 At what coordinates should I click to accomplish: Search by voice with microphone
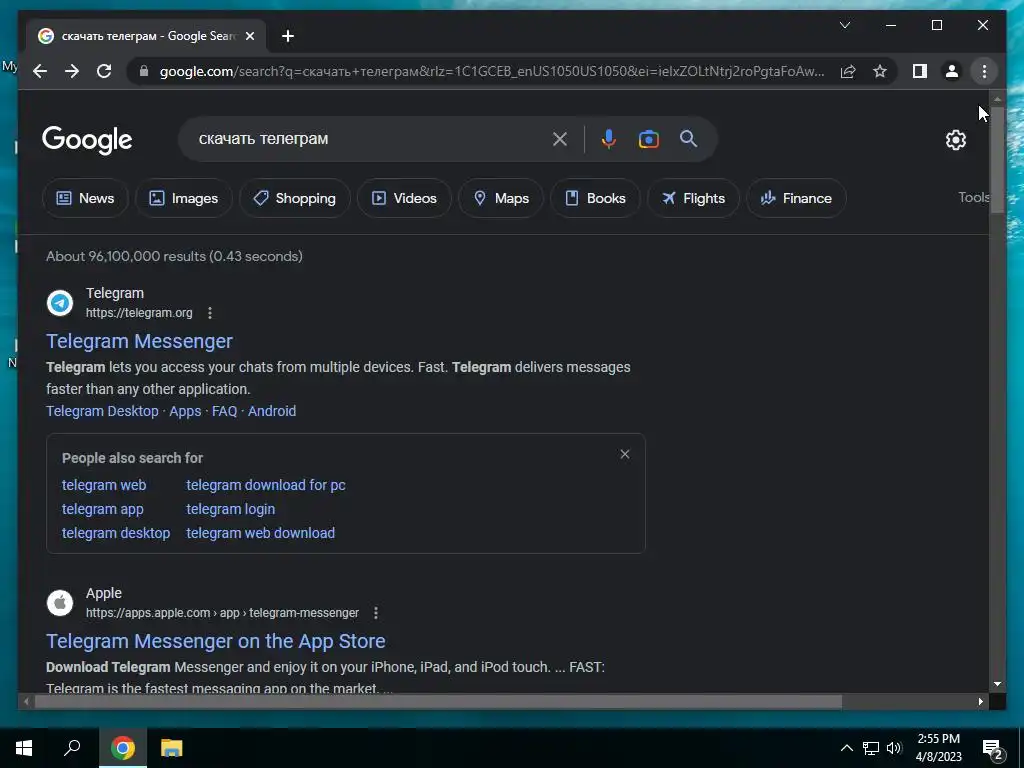(x=609, y=139)
